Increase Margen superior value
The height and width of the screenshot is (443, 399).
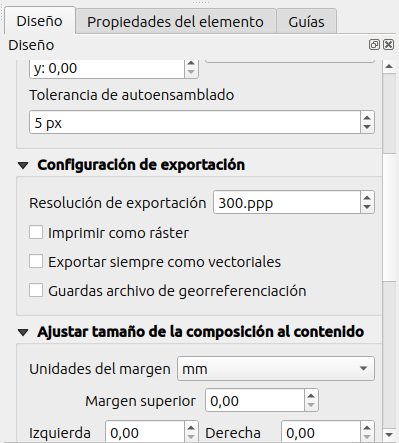coord(311,395)
